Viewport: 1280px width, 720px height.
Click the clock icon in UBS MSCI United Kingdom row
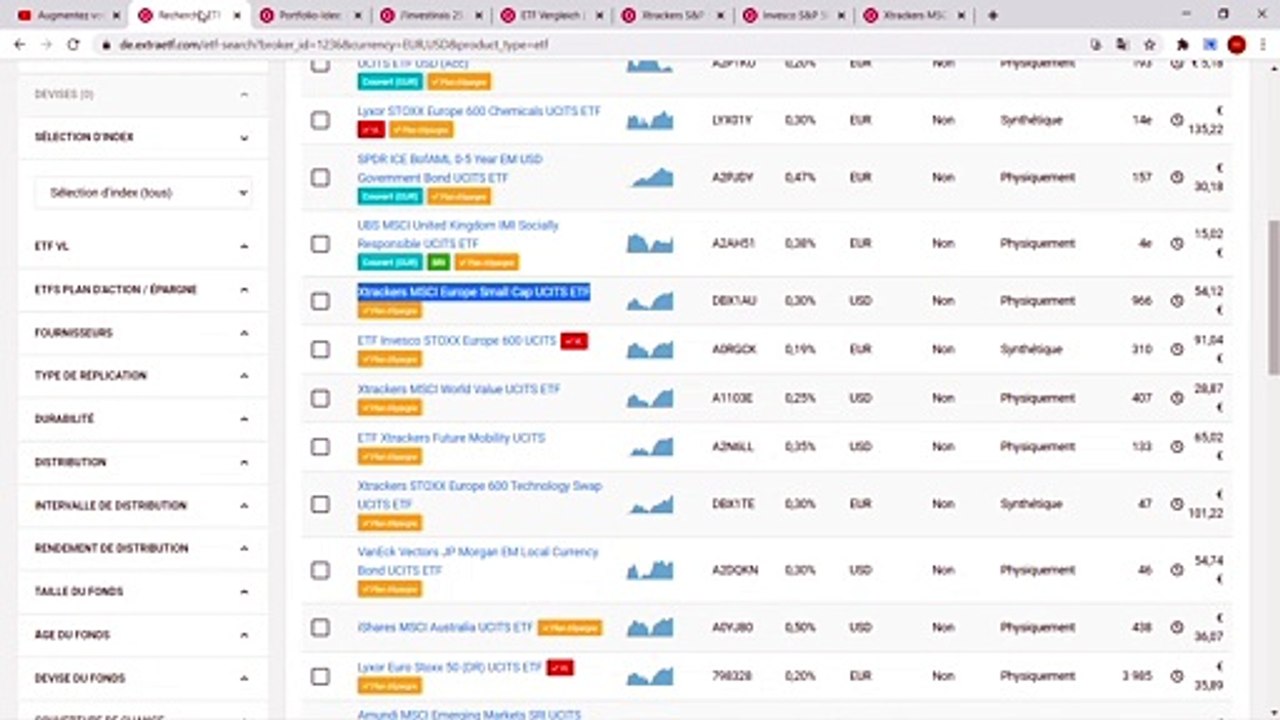(x=1177, y=243)
